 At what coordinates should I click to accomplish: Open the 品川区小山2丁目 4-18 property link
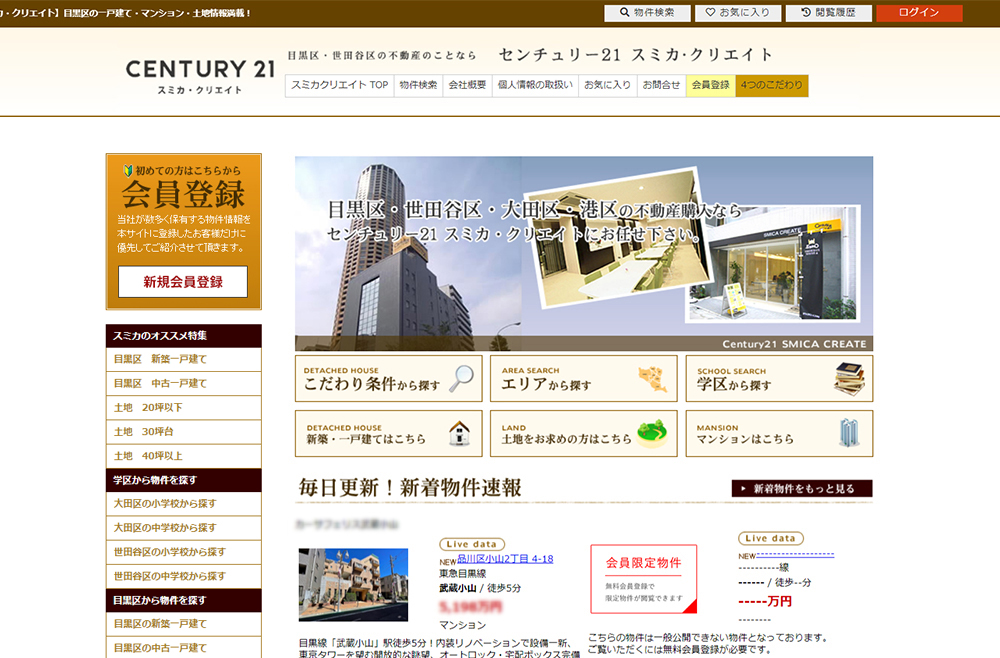tap(505, 559)
